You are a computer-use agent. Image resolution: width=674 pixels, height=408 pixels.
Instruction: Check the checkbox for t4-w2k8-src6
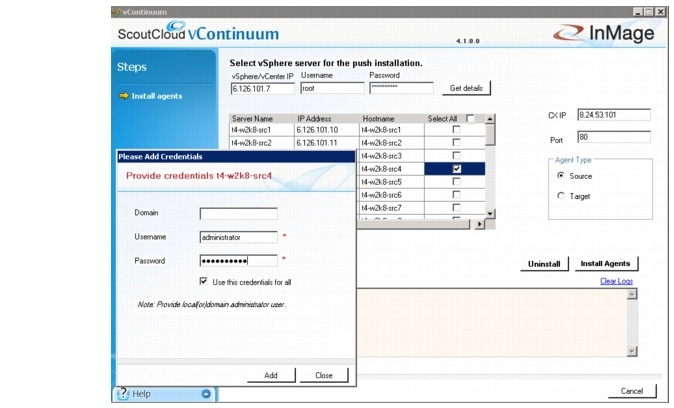click(456, 194)
